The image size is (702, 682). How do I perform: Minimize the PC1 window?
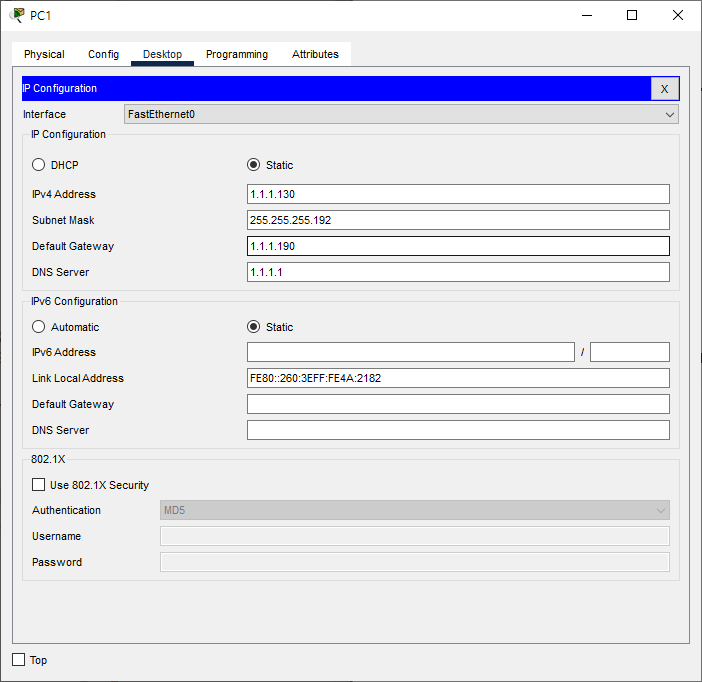point(587,15)
